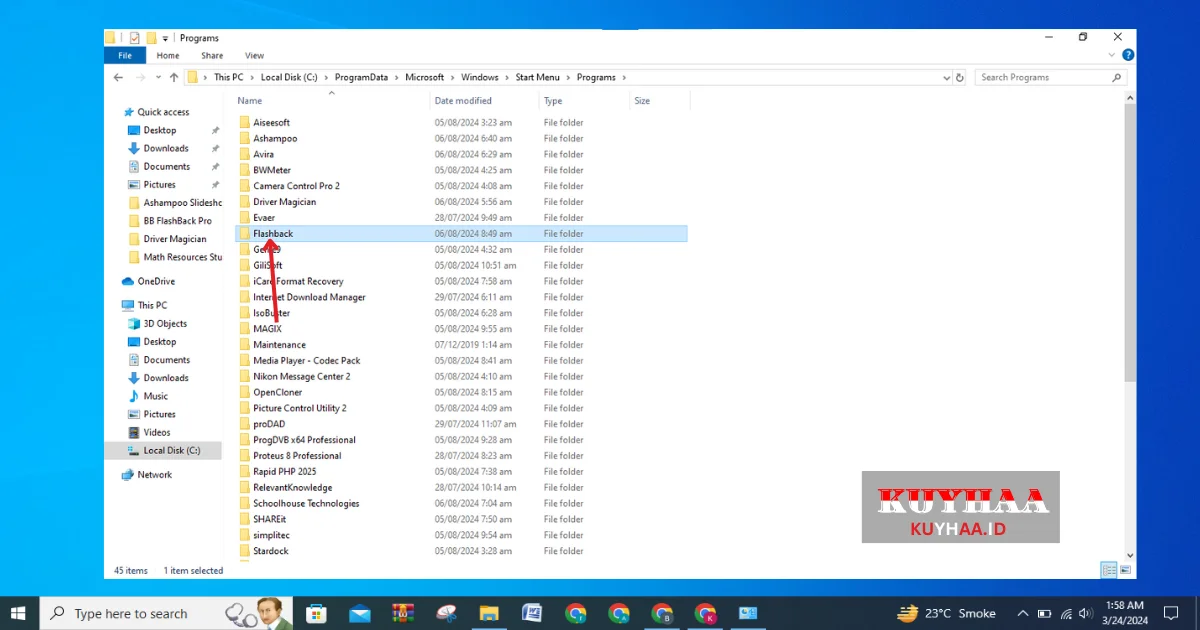Open WinRAR from the taskbar
Viewport: 1200px width, 630px height.
(x=403, y=613)
